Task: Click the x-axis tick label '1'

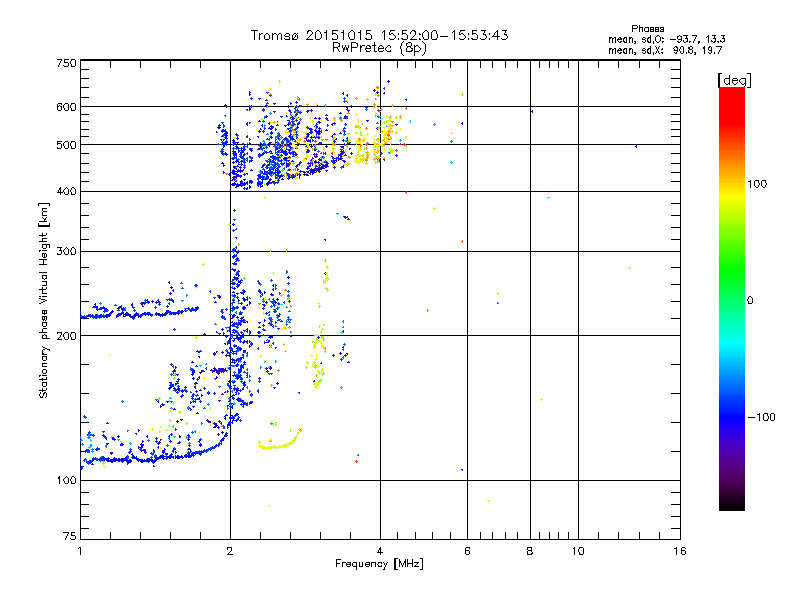Action: pyautogui.click(x=80, y=551)
